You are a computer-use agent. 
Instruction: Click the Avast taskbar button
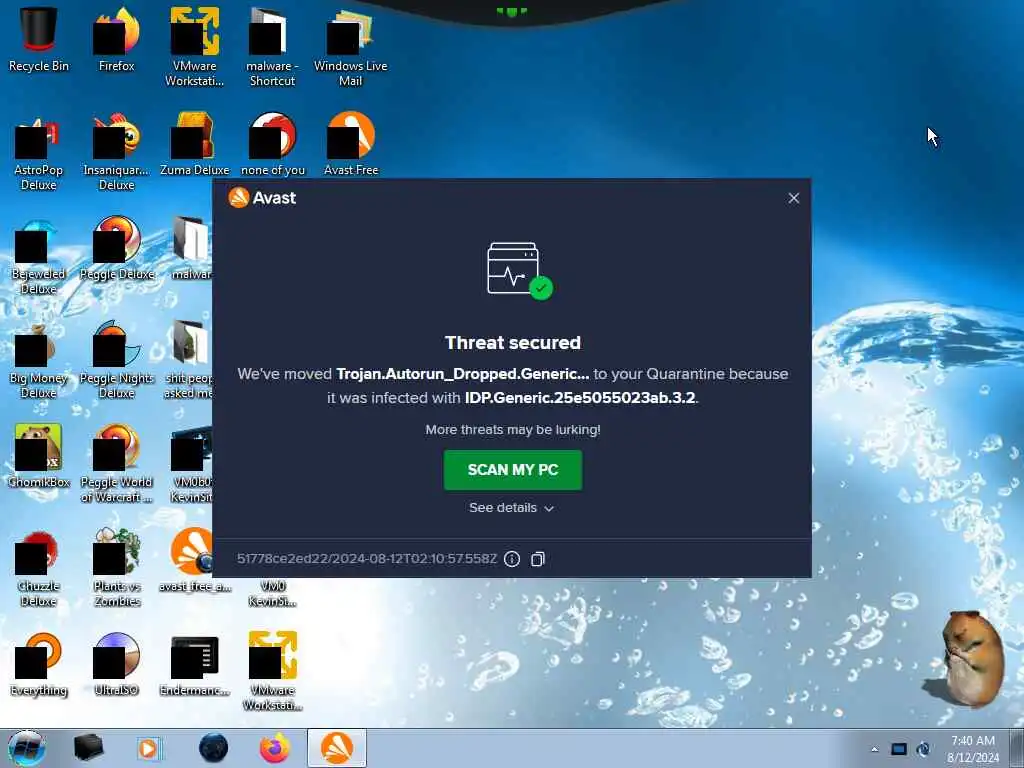[337, 748]
